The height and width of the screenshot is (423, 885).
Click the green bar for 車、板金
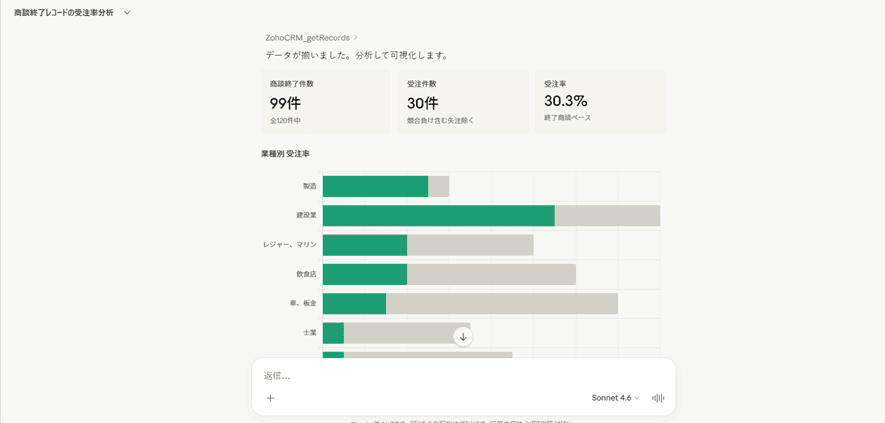pyautogui.click(x=354, y=303)
